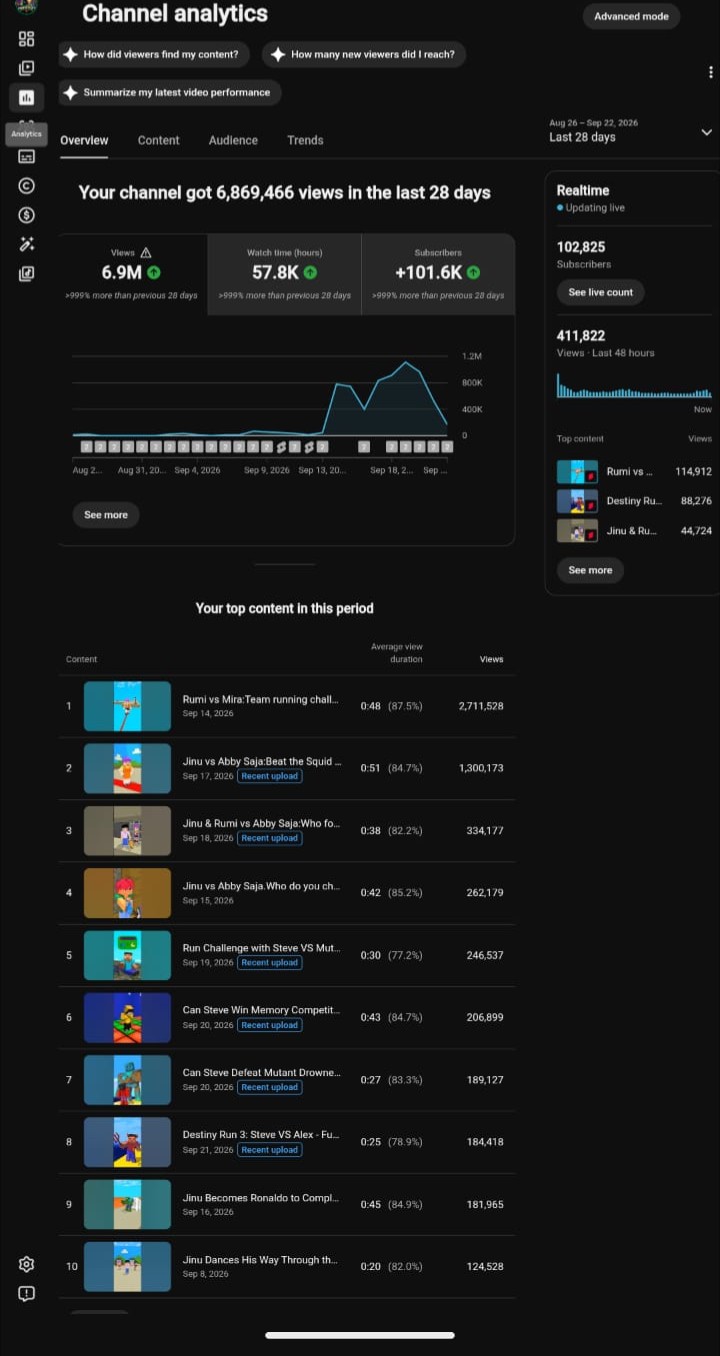Open thumbnail of Jinu Dances His Way Through

pos(127,1266)
